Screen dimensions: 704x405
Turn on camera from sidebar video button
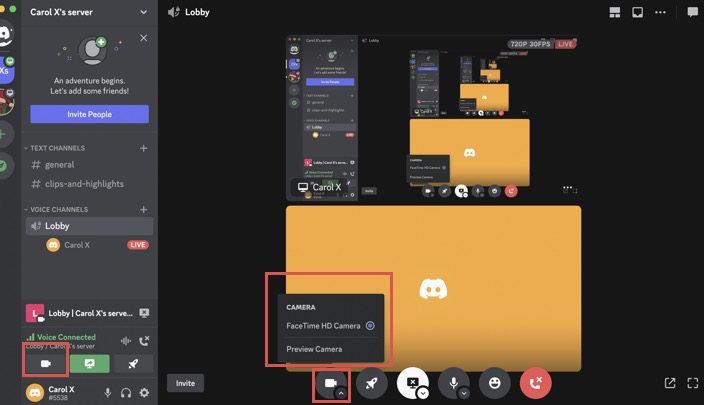click(x=46, y=364)
